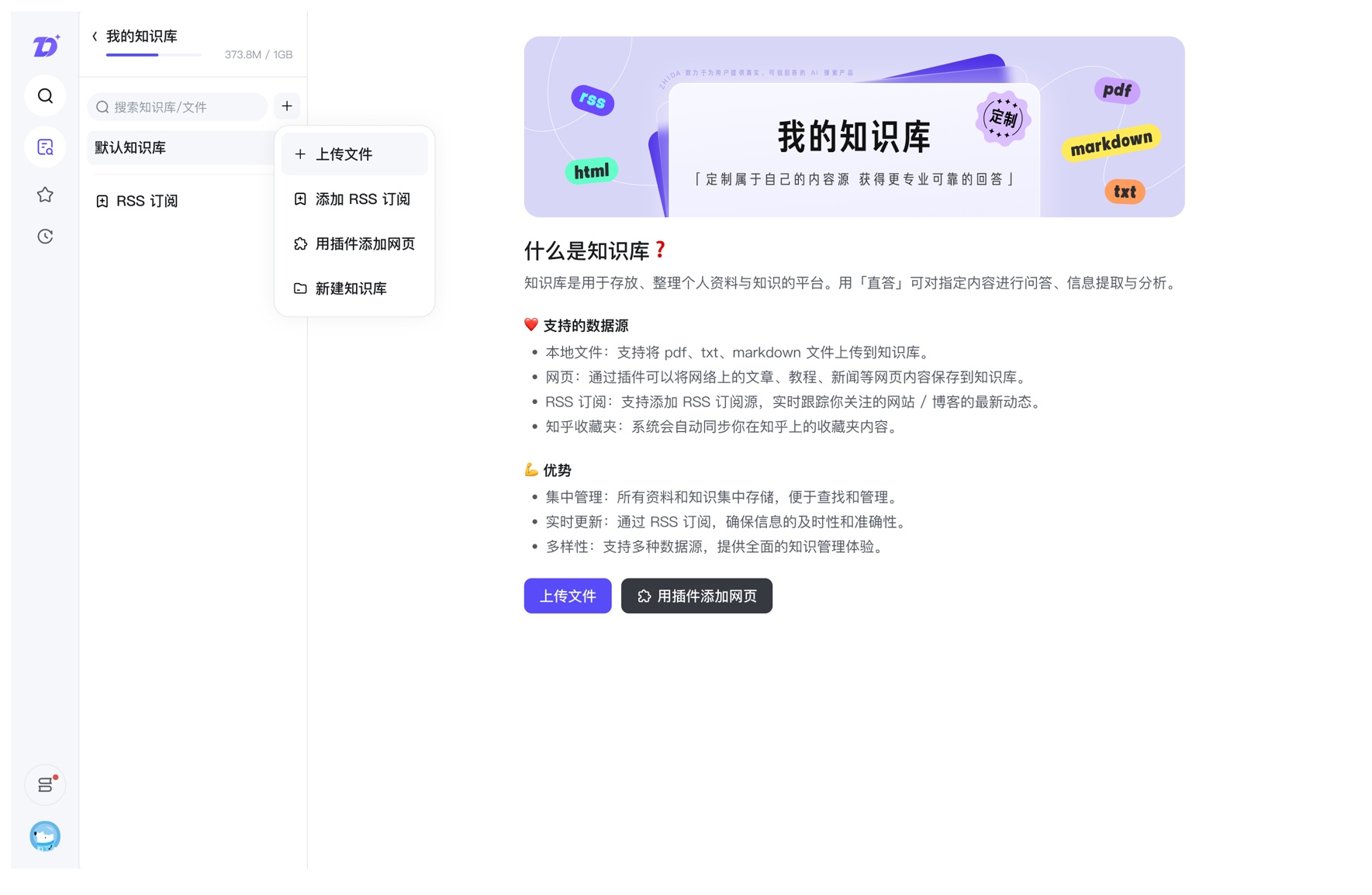Click the 知乎收藏夹 bullet line
1372x895 pixels.
point(724,427)
